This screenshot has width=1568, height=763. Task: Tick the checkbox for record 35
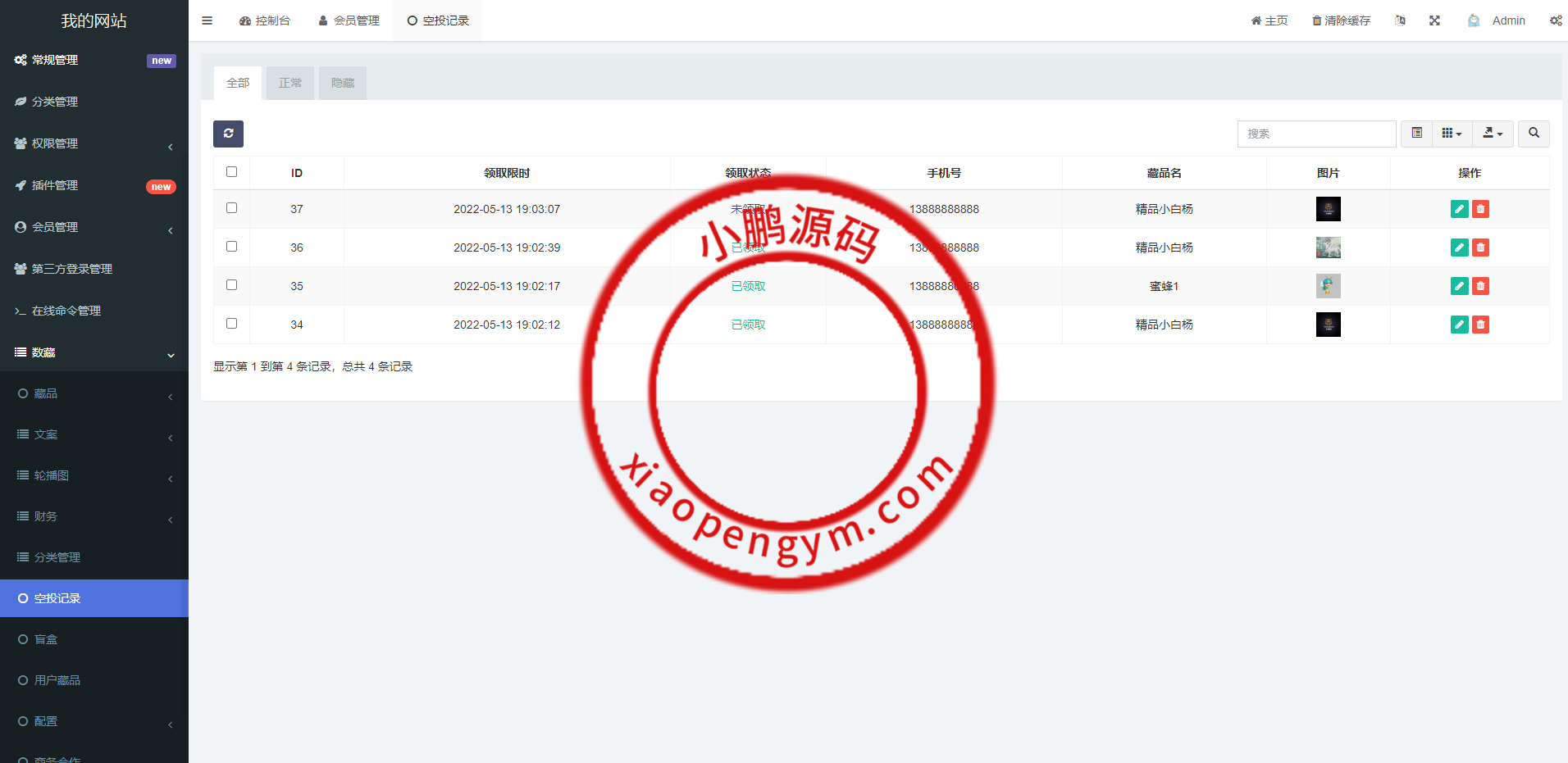(231, 285)
